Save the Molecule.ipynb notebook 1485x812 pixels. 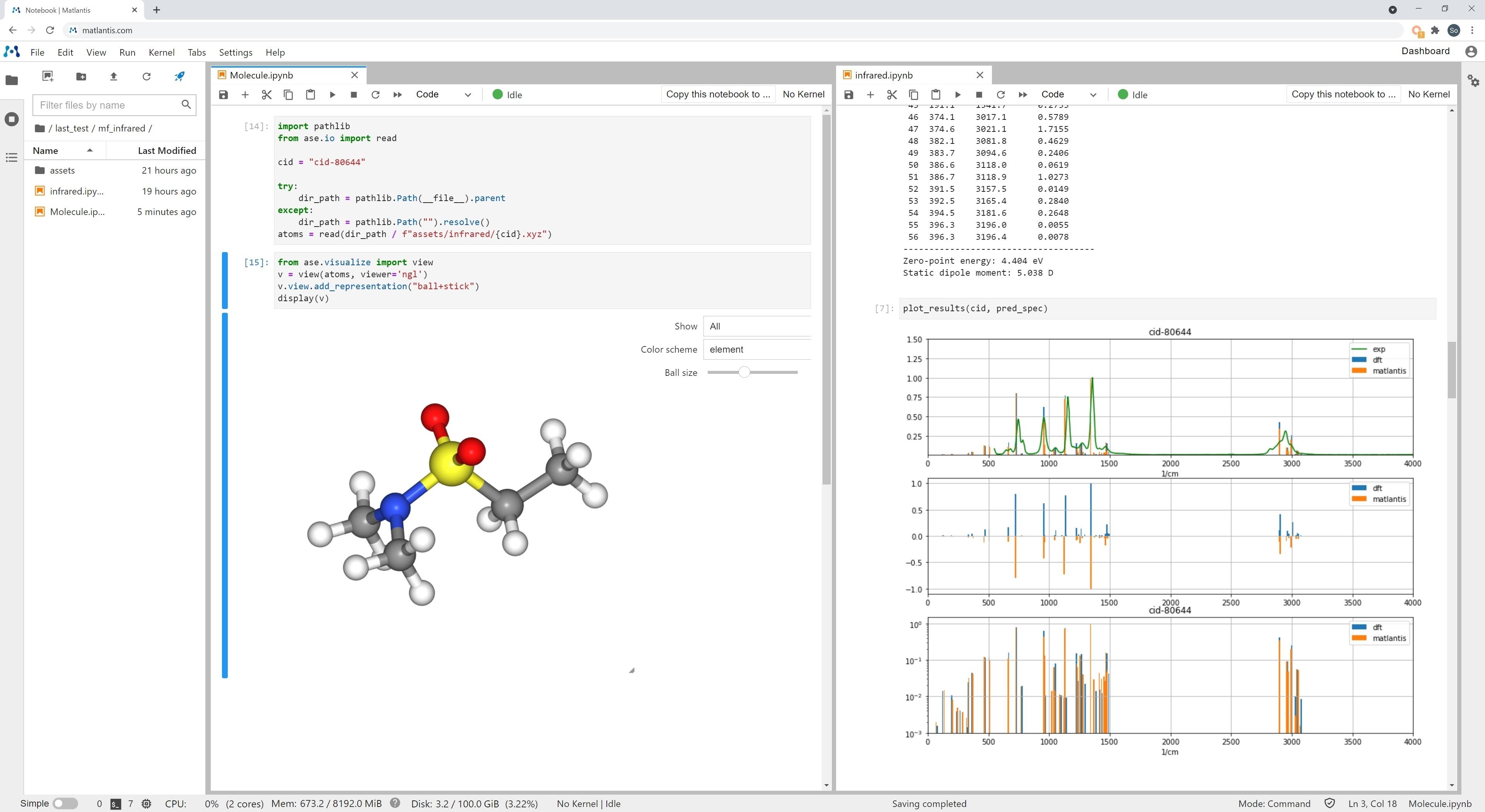coord(224,94)
